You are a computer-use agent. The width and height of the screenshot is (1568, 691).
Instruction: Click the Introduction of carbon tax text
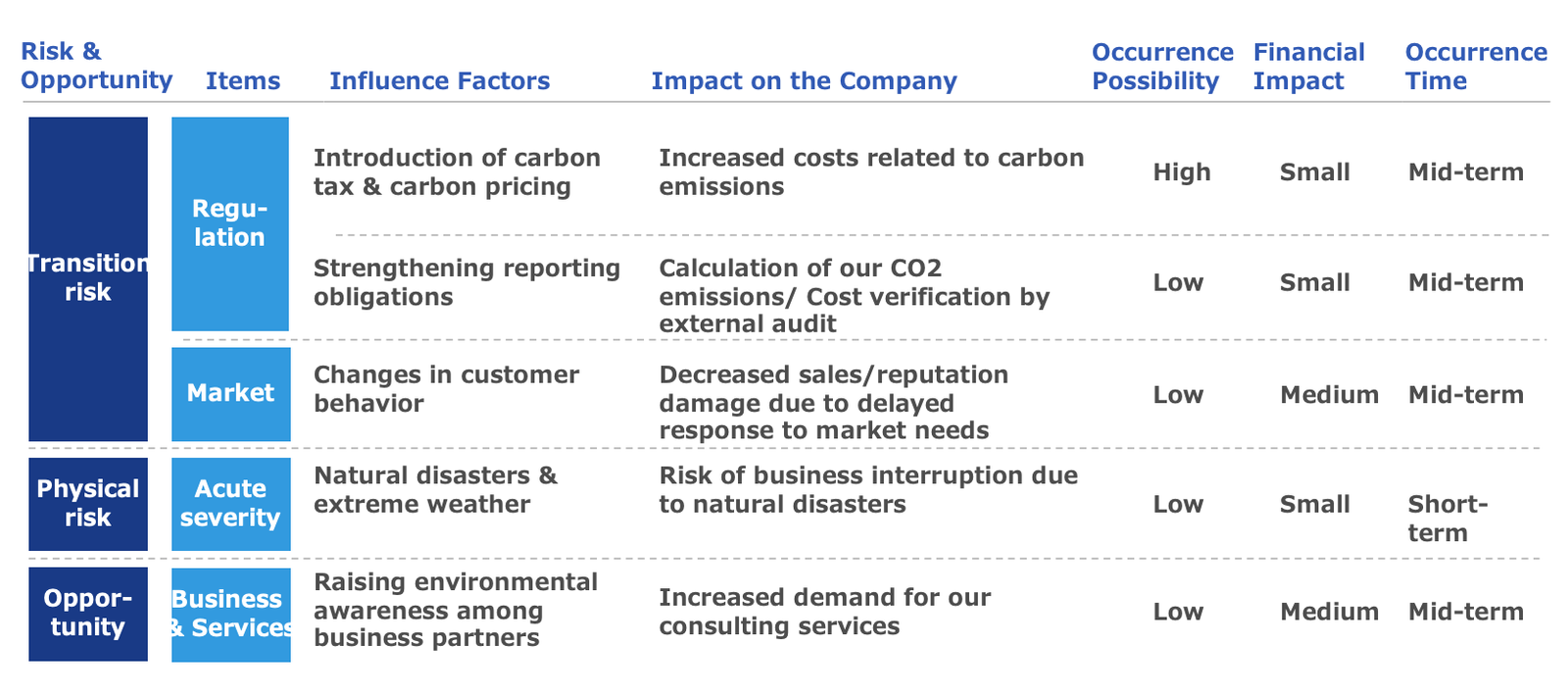click(x=457, y=173)
